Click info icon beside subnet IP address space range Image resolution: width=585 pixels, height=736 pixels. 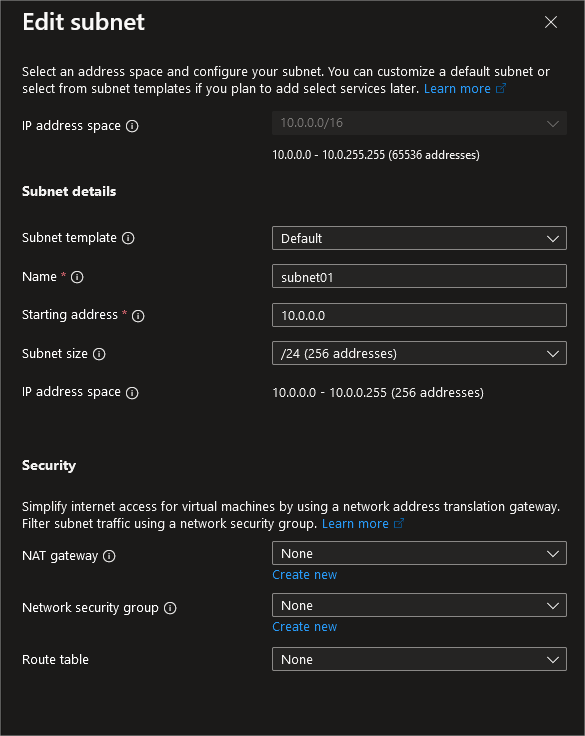click(132, 392)
